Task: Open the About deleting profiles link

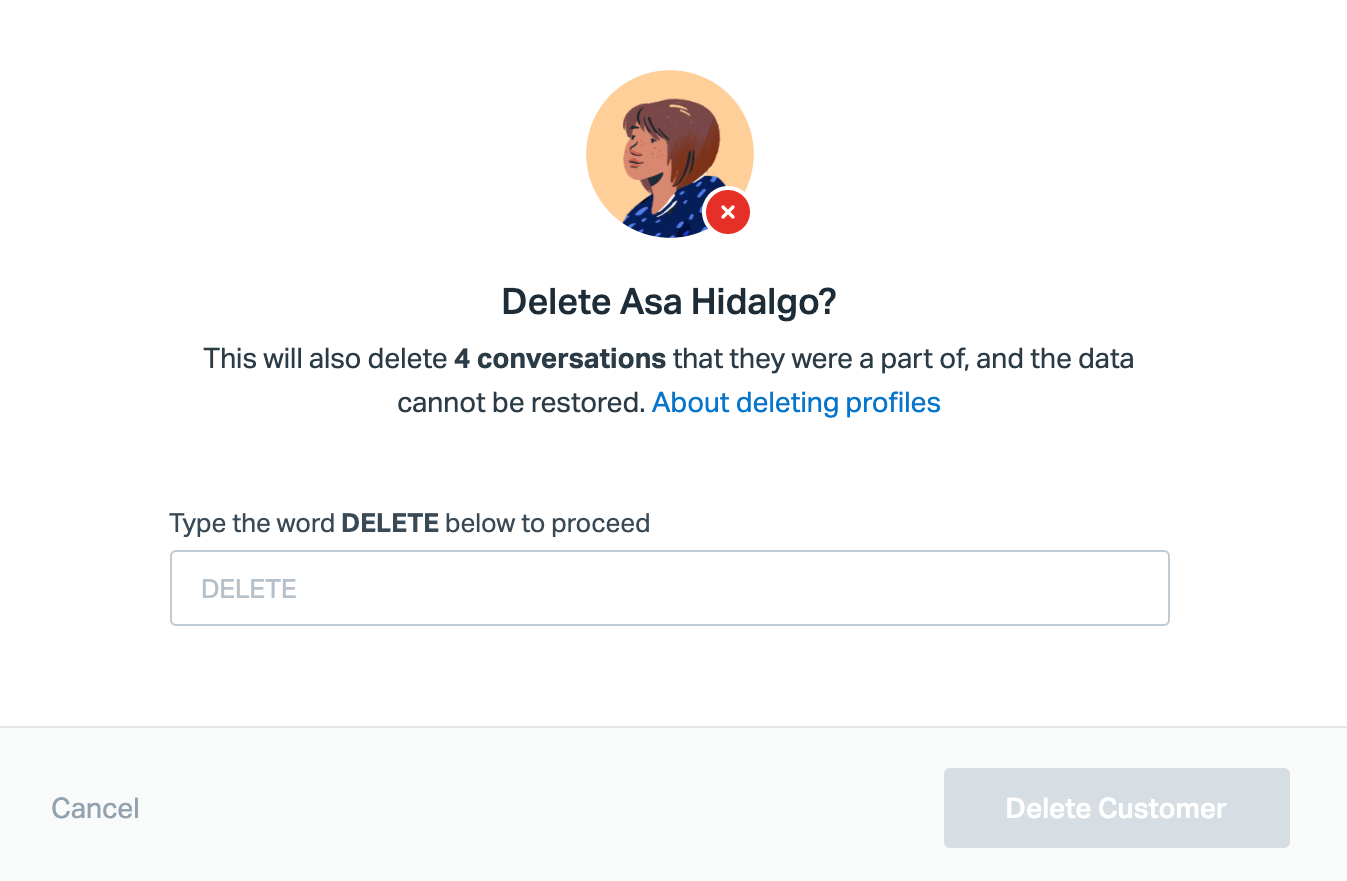Action: click(796, 403)
